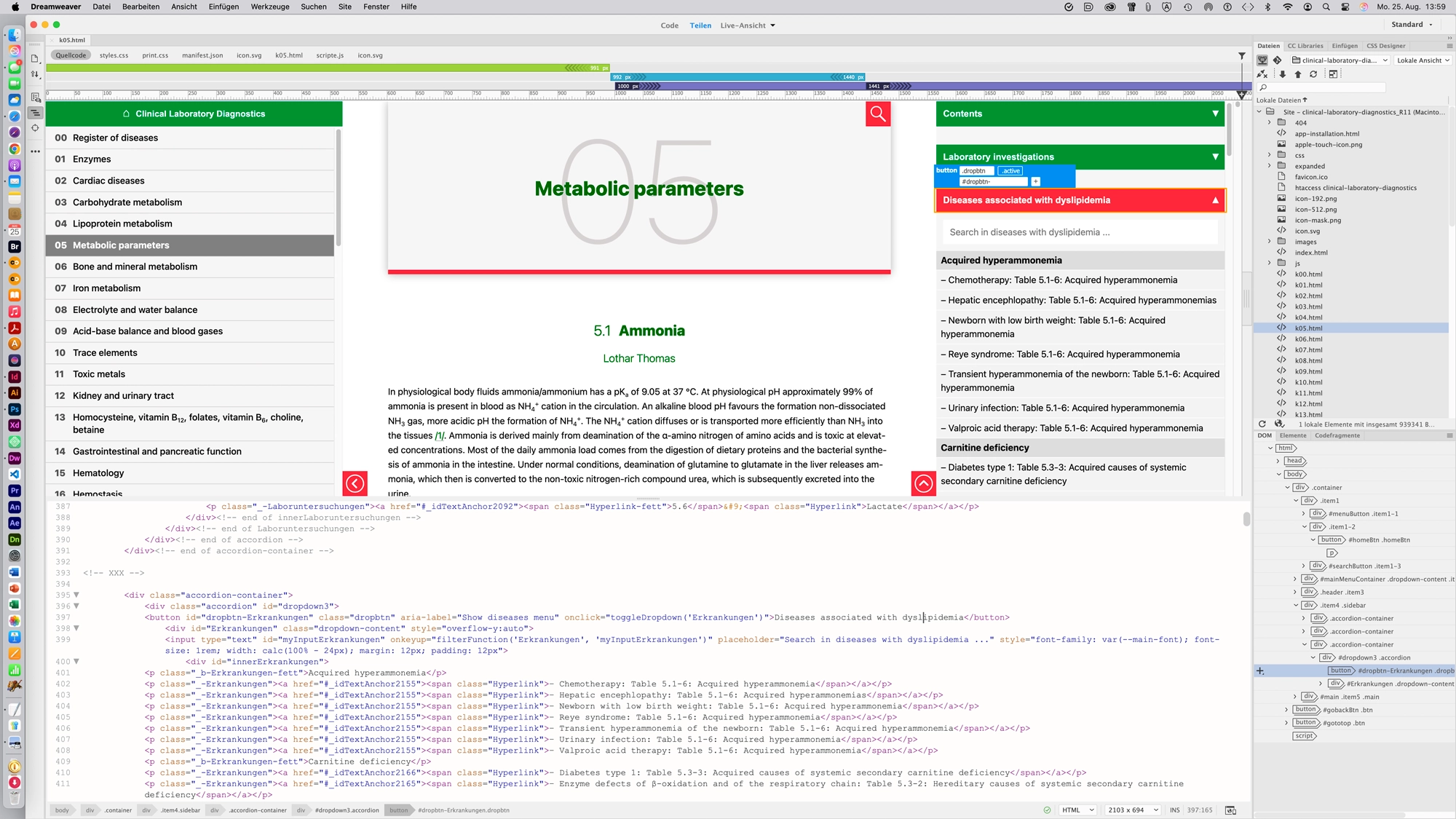Toggle Teilen split view mode

700,25
